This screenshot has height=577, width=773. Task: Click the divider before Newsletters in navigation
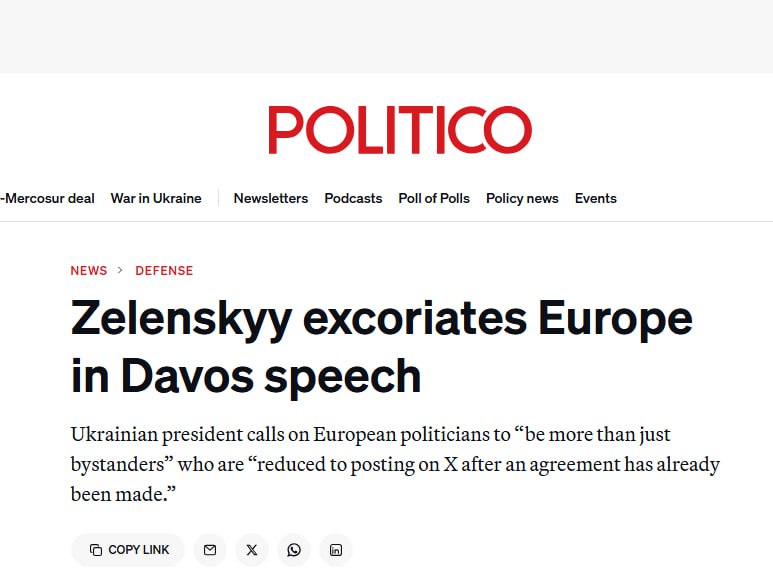[218, 198]
